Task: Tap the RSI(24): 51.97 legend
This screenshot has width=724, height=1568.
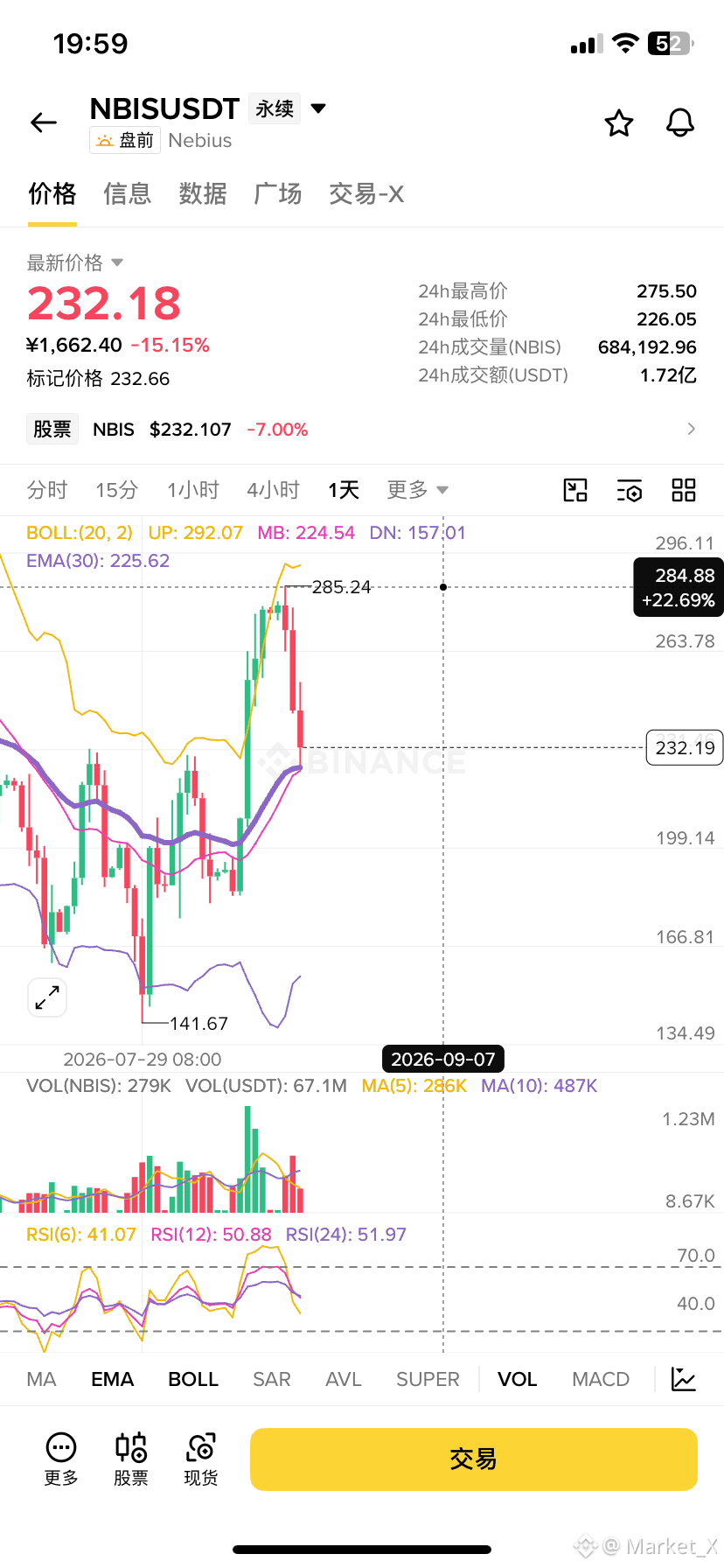Action: [346, 1234]
